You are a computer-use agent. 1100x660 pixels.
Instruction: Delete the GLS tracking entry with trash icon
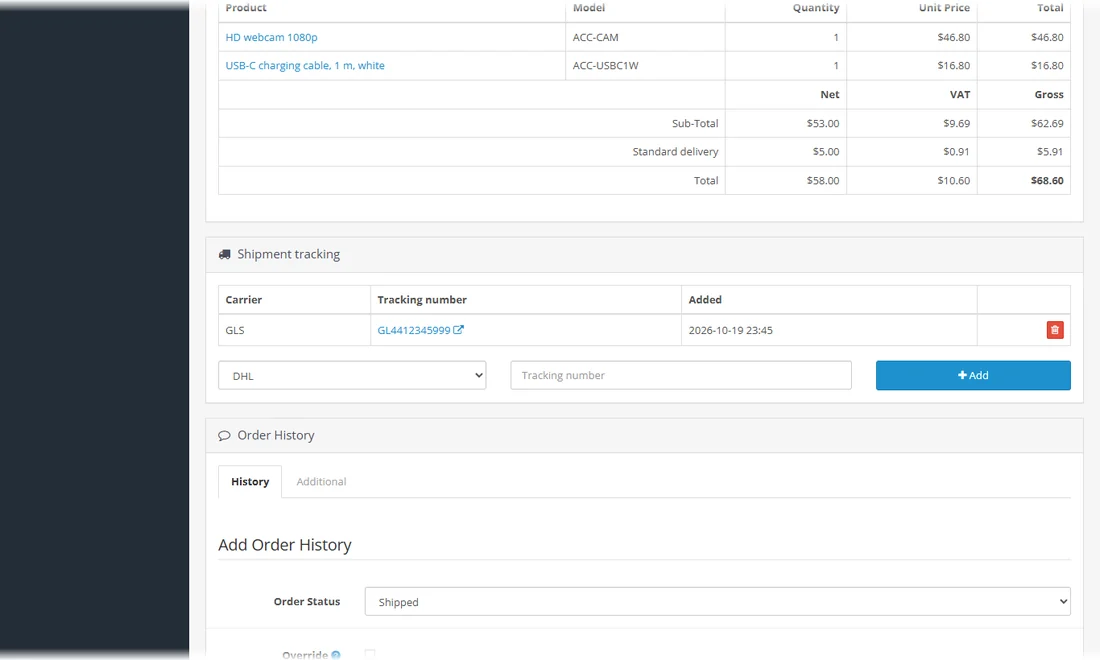coord(1054,330)
